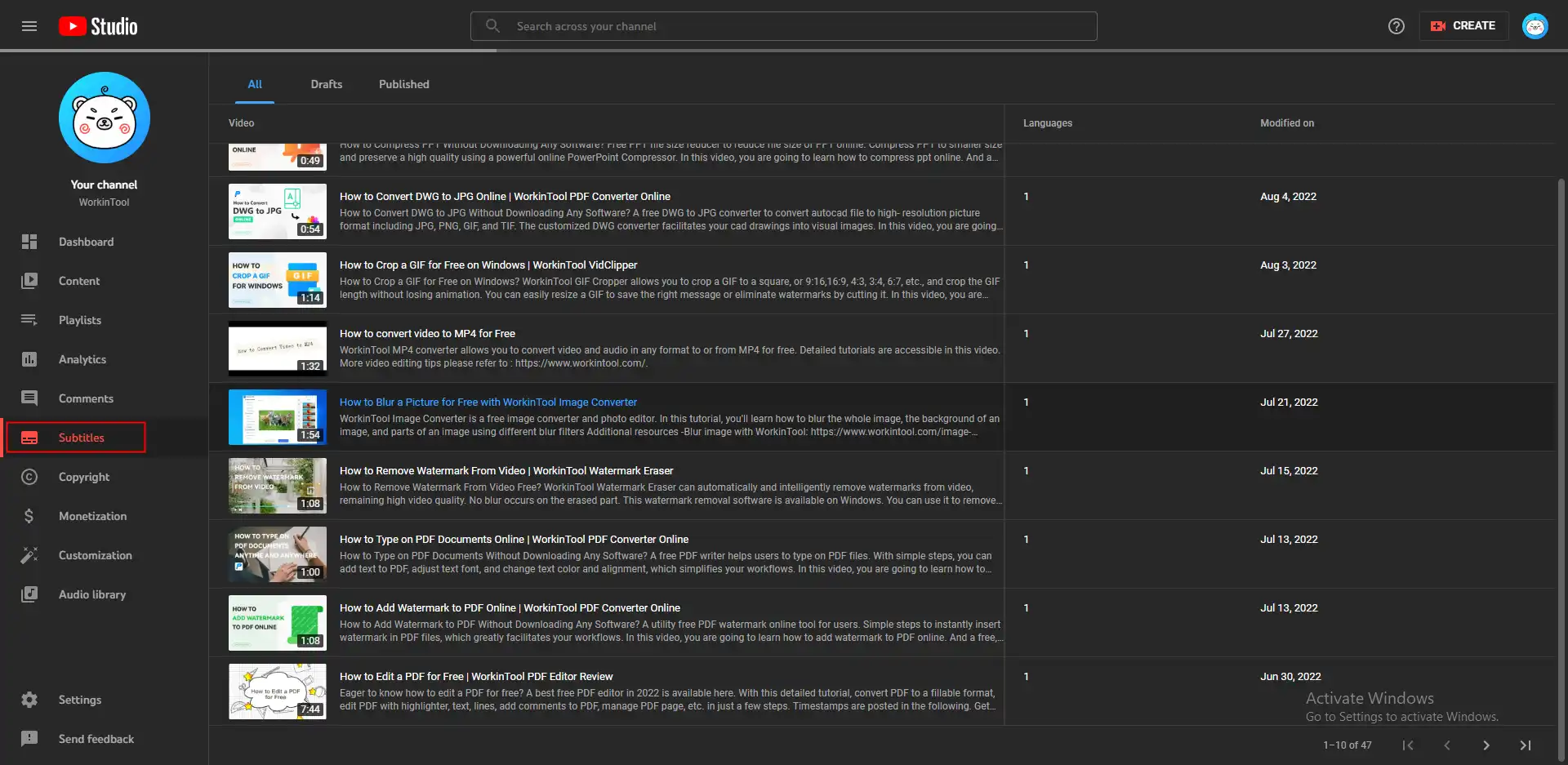Open thumbnail of Type on PDF Documents video

pyautogui.click(x=278, y=554)
